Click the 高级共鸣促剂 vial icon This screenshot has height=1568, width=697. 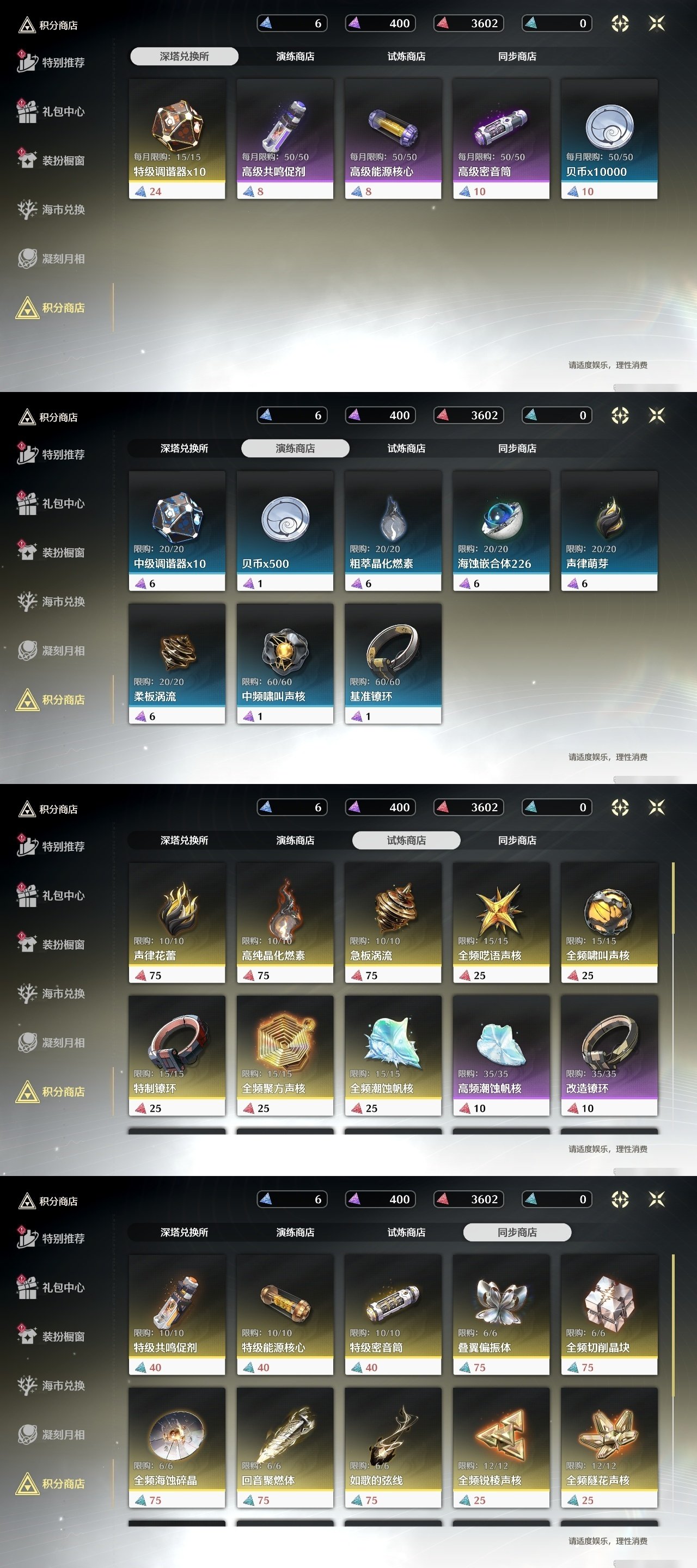285,125
